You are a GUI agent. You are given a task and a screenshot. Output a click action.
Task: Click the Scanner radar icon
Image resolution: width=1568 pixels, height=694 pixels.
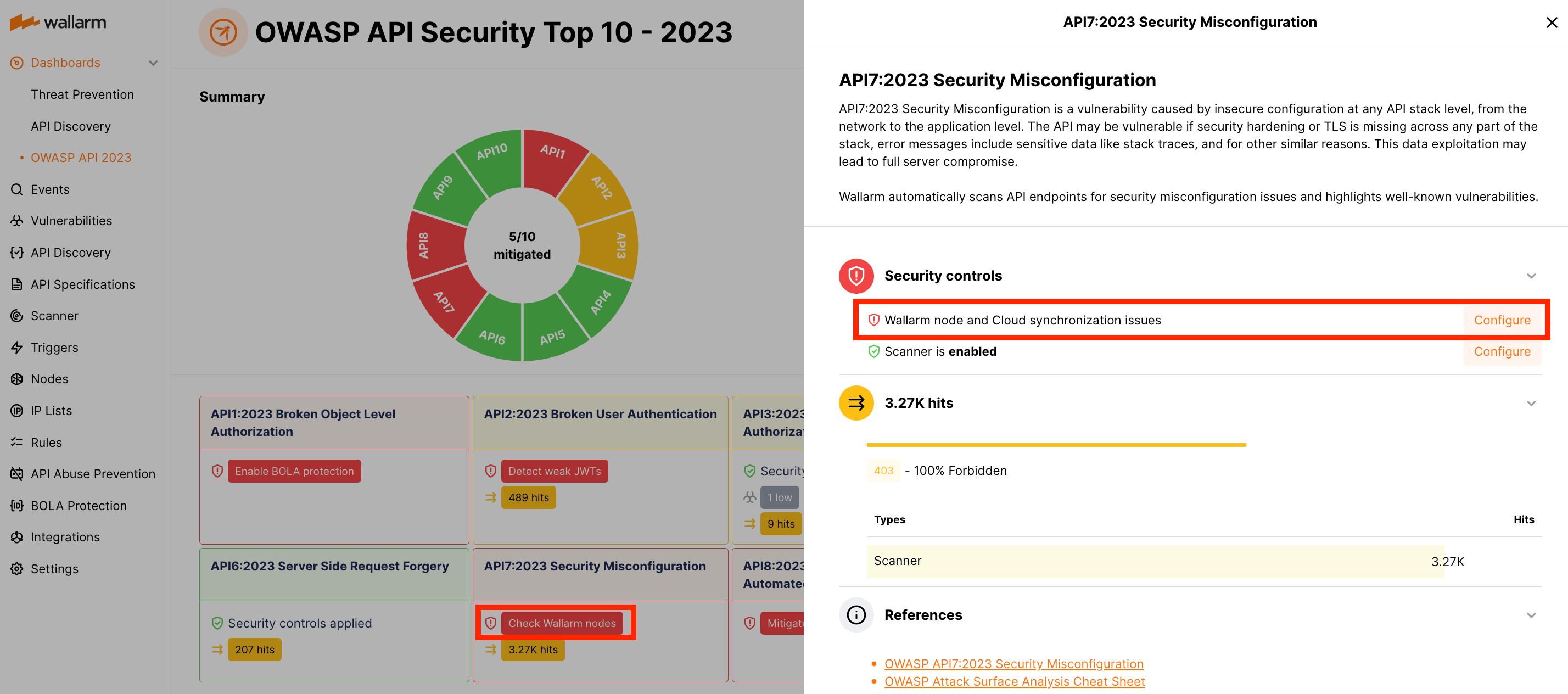point(17,316)
